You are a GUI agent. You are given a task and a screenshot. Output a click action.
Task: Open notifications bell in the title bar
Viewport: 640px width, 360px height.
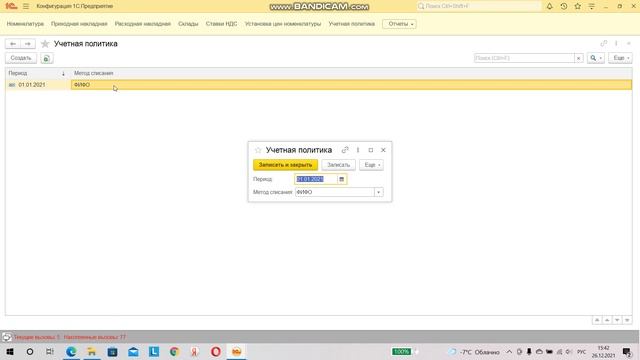point(549,6)
